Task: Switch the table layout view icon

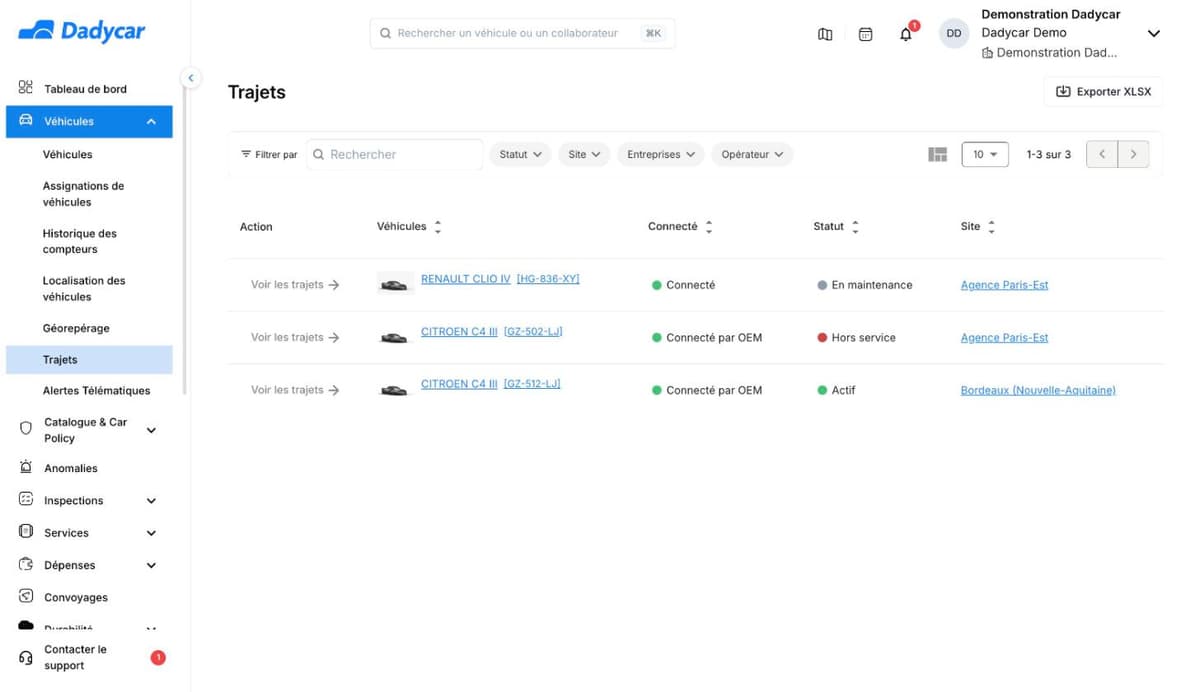Action: pos(937,154)
